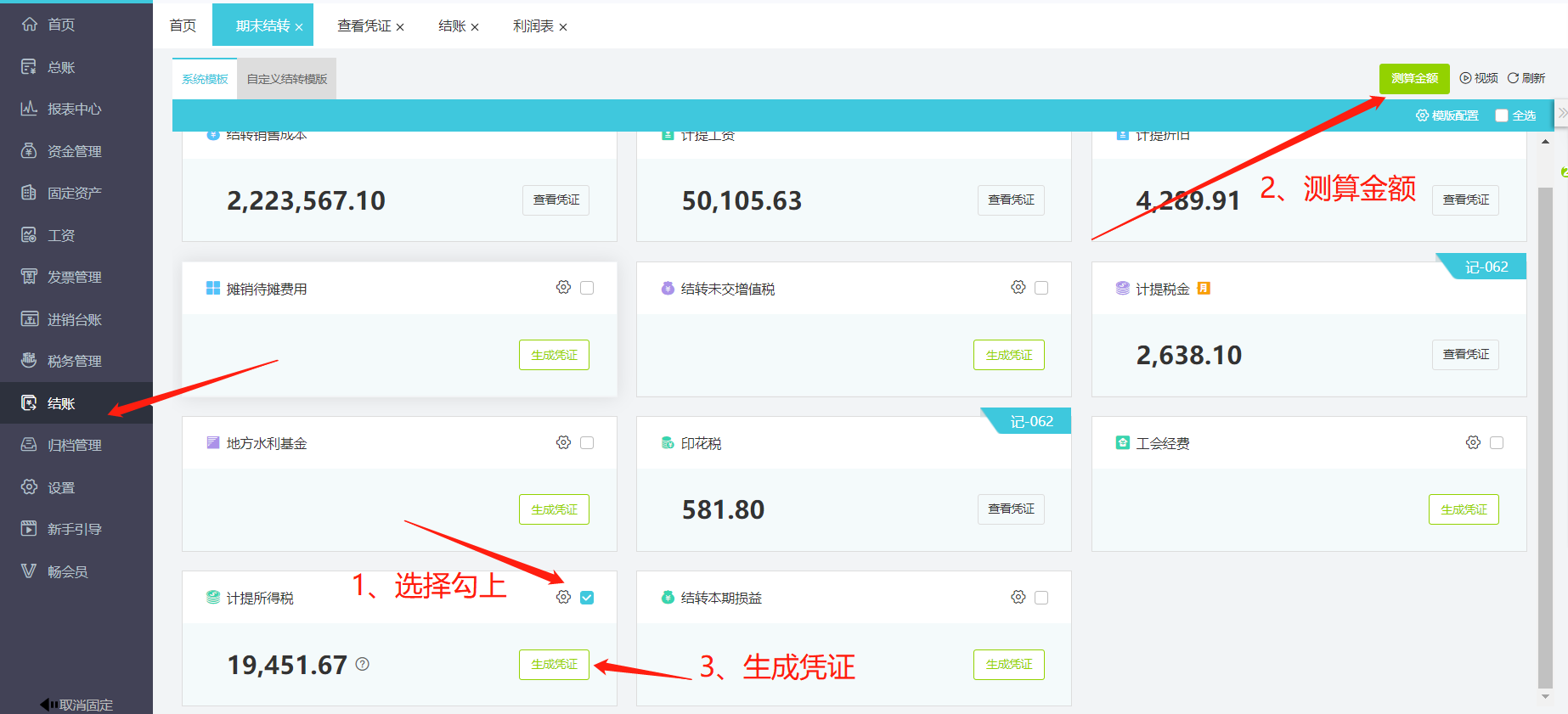Image resolution: width=1568 pixels, height=714 pixels.
Task: Open the 归档管理 archive icon
Action: pyautogui.click(x=29, y=445)
